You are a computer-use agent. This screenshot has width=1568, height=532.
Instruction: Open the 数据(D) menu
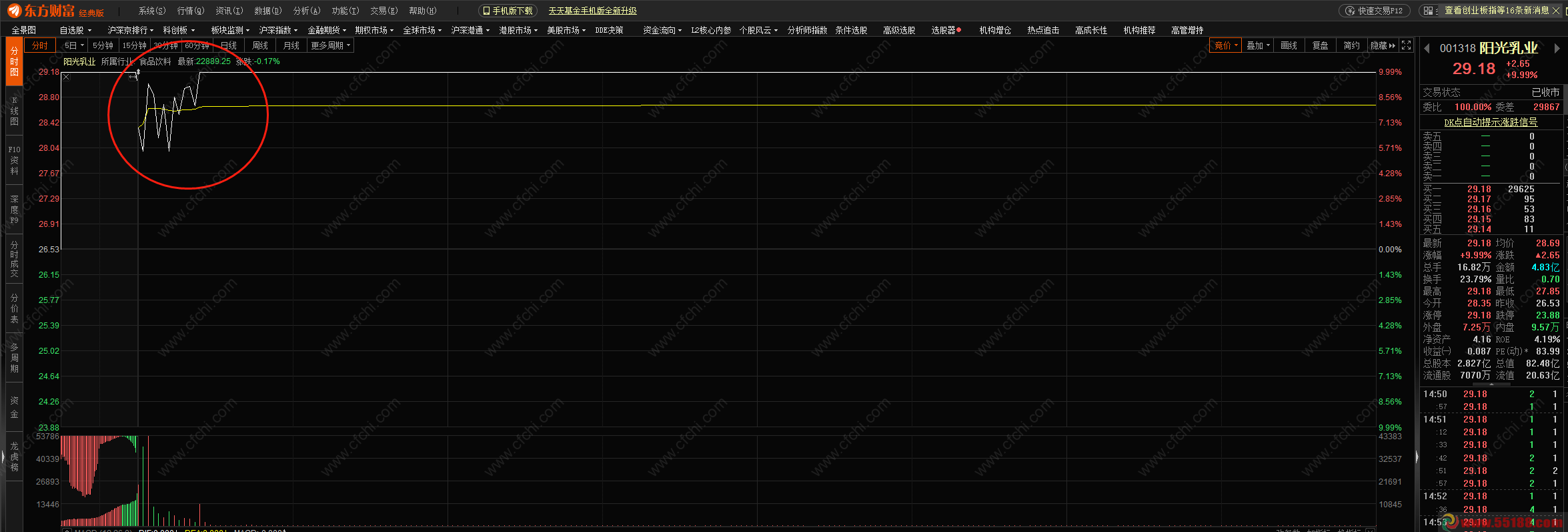[268, 11]
